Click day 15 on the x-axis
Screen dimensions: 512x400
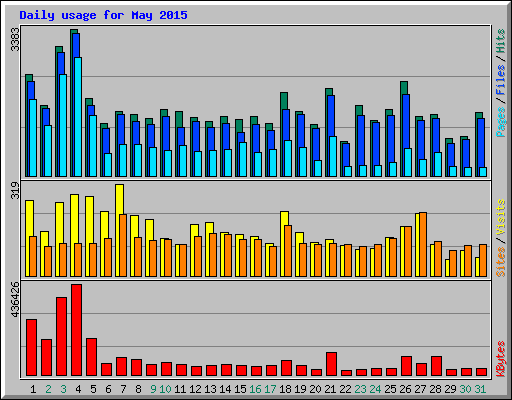click(x=240, y=389)
